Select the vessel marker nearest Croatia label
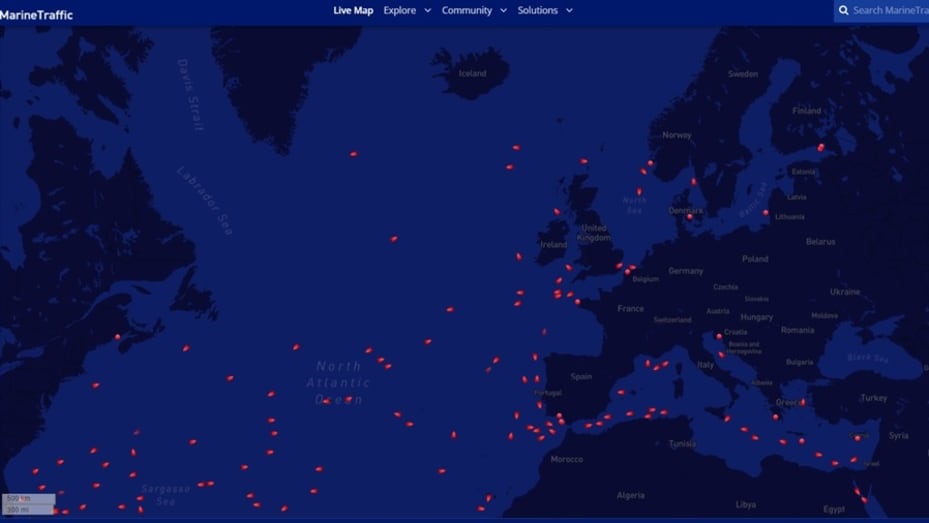929x523 pixels. tap(719, 337)
